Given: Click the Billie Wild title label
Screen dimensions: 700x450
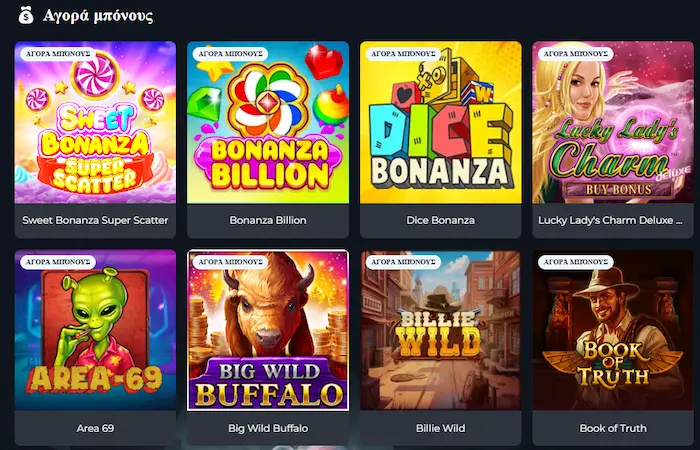Looking at the screenshot, I should coord(441,428).
